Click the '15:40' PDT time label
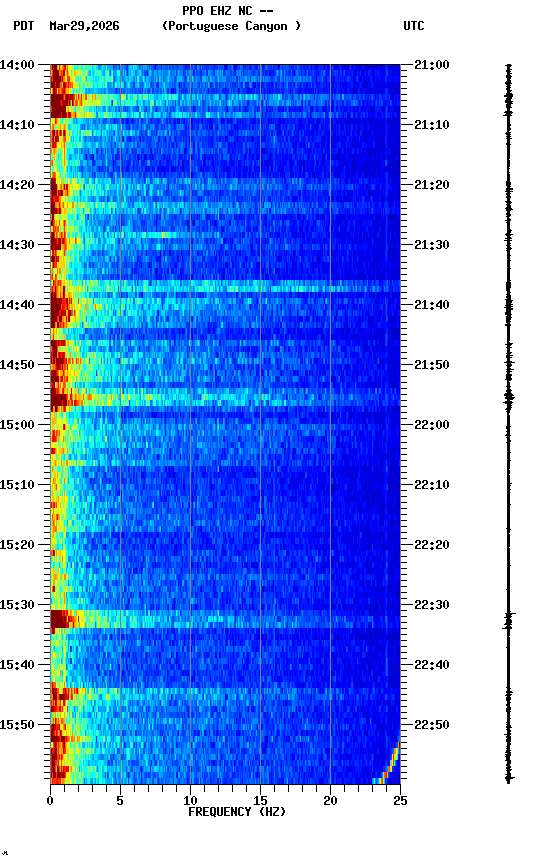The width and height of the screenshot is (552, 864). [17, 665]
